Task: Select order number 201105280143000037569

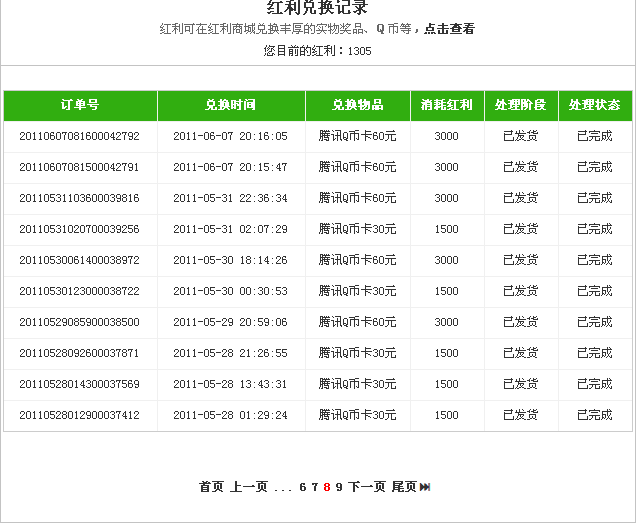Action: click(80, 384)
